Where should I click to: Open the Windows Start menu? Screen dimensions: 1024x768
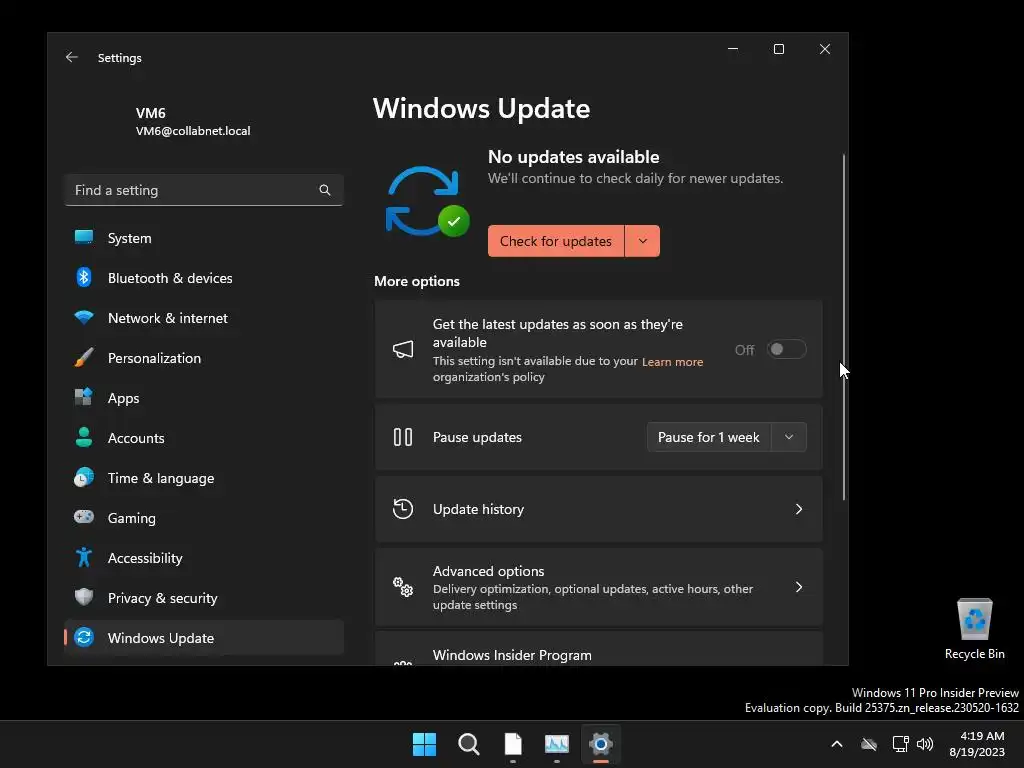[x=424, y=744]
